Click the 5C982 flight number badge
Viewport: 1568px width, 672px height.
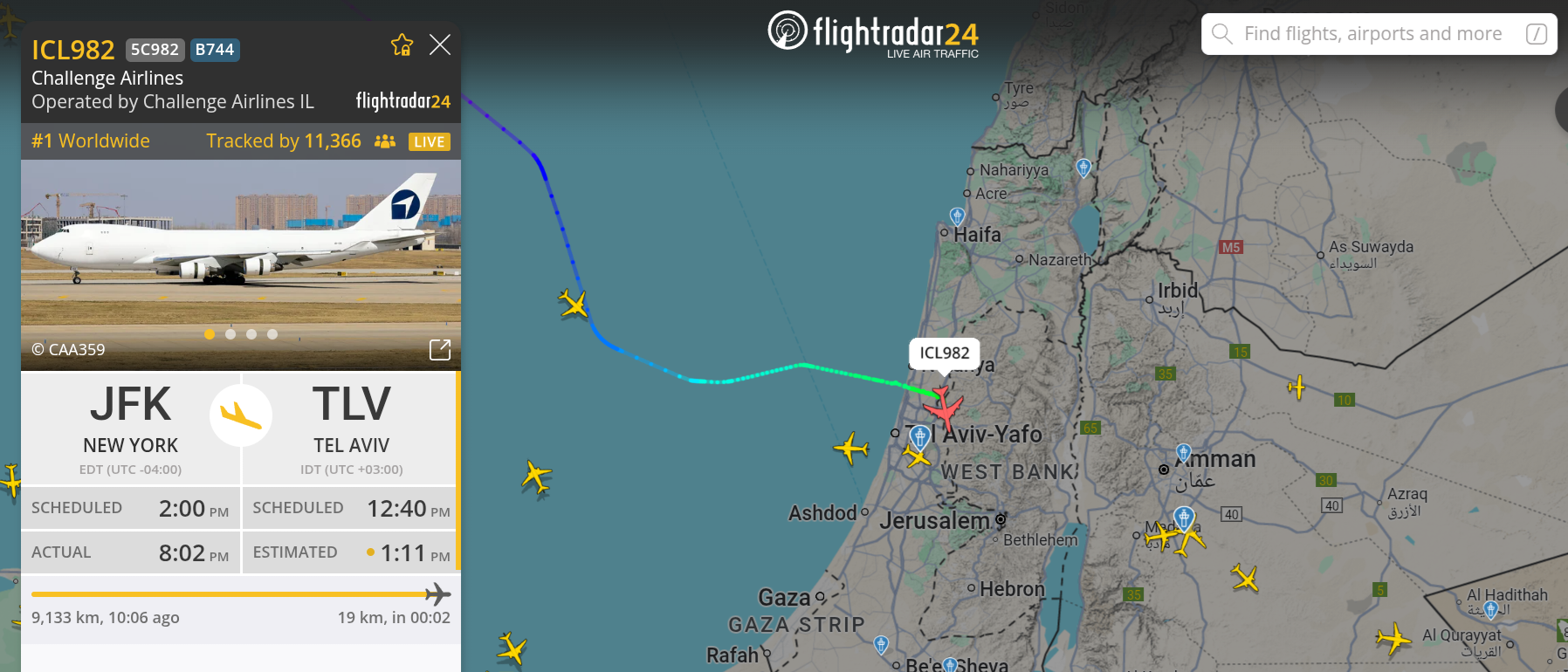[x=155, y=50]
